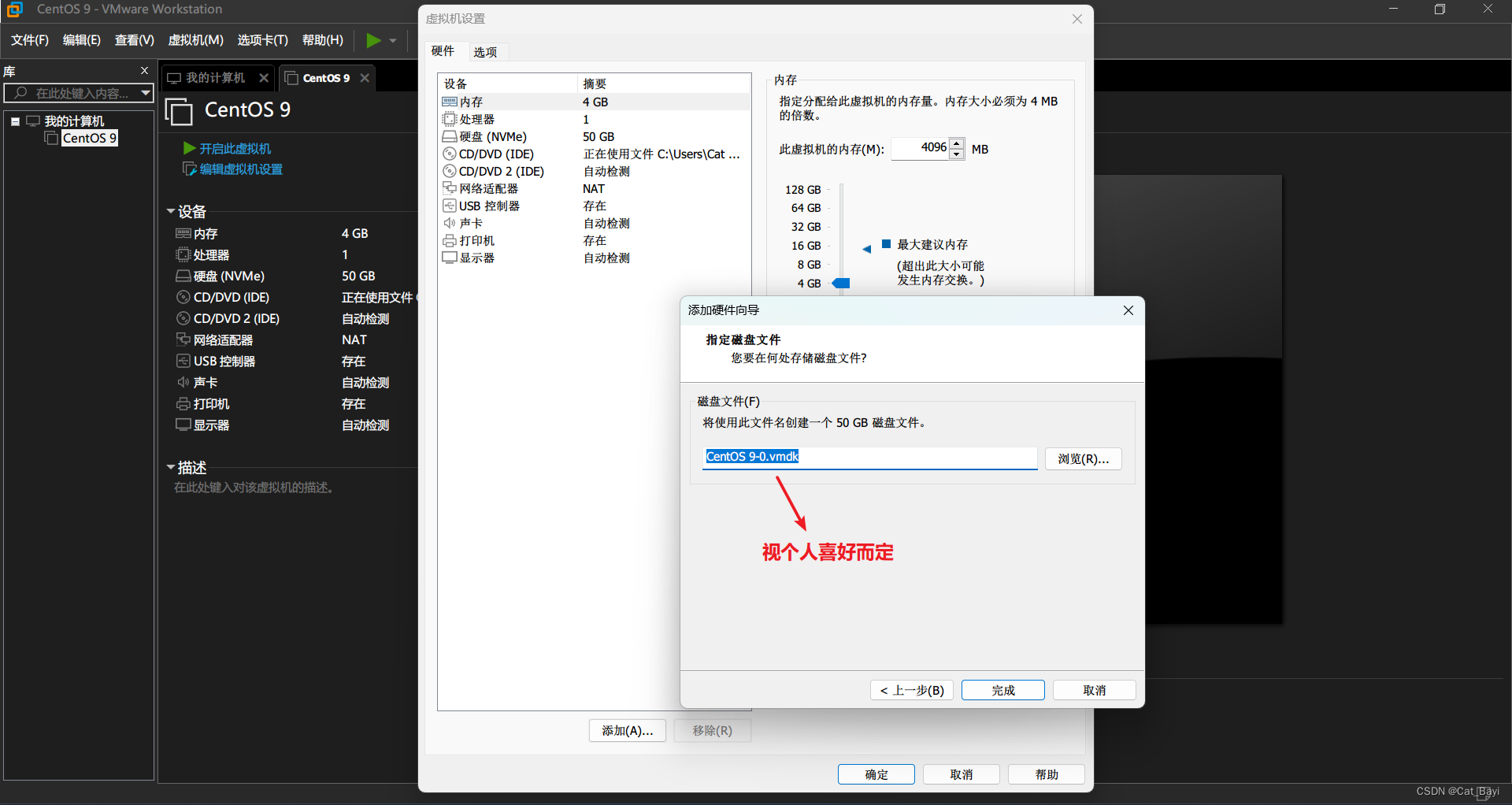Viewport: 1512px width, 805px height.
Task: Click 确定 button in settings dialog
Action: (x=876, y=774)
